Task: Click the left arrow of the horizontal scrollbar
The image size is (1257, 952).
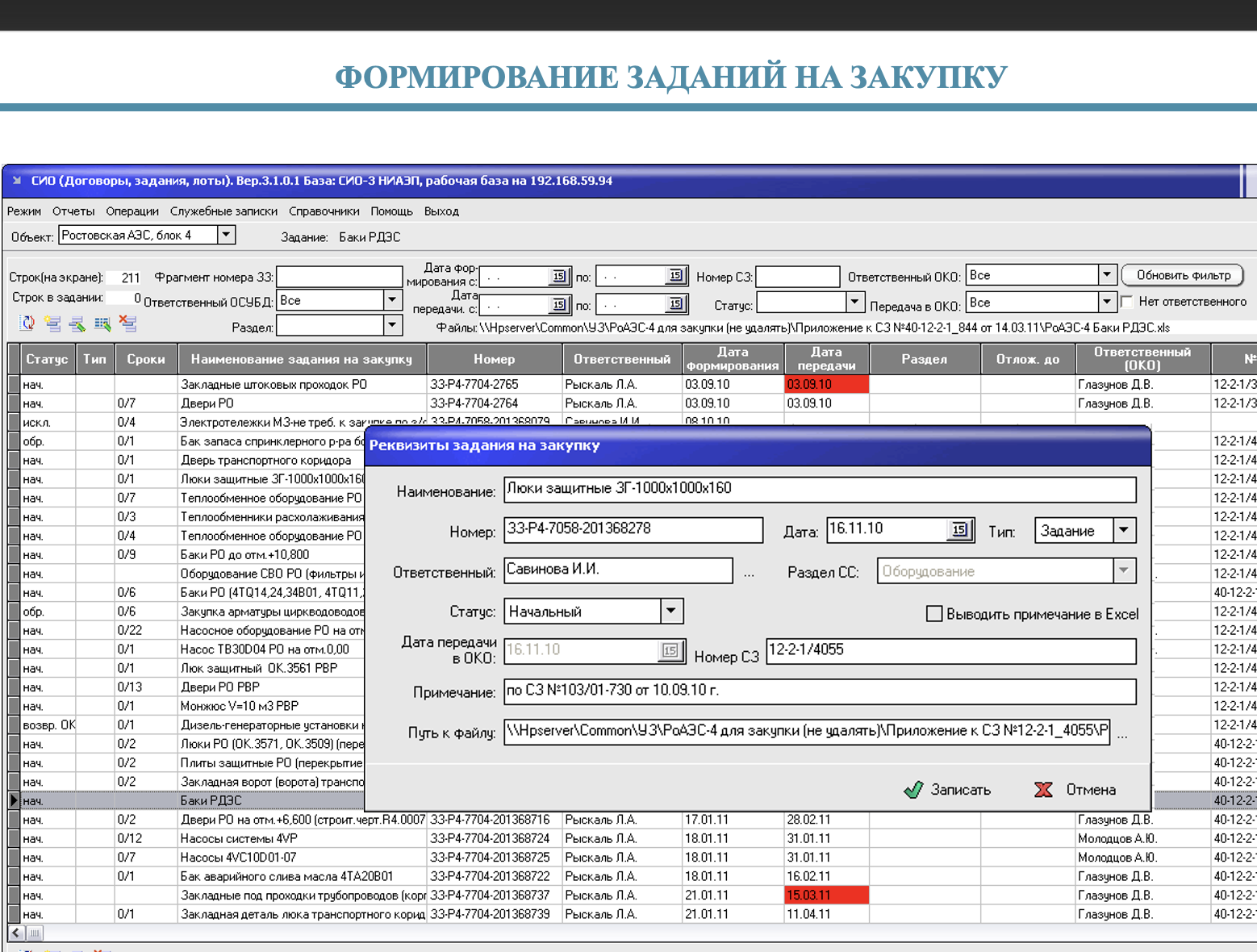Action: (x=16, y=933)
